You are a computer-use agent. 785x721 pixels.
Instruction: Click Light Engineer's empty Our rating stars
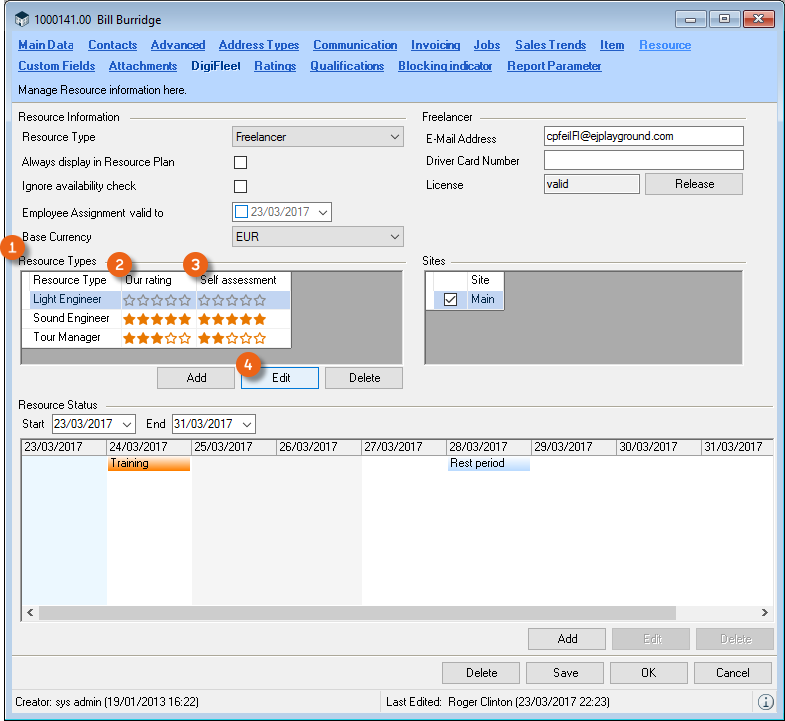(x=156, y=300)
